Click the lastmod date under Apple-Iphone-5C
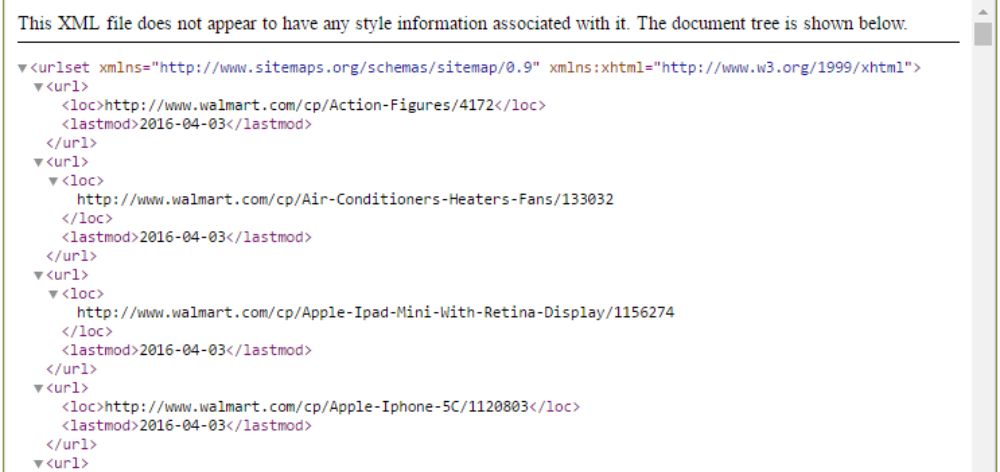 (182, 425)
